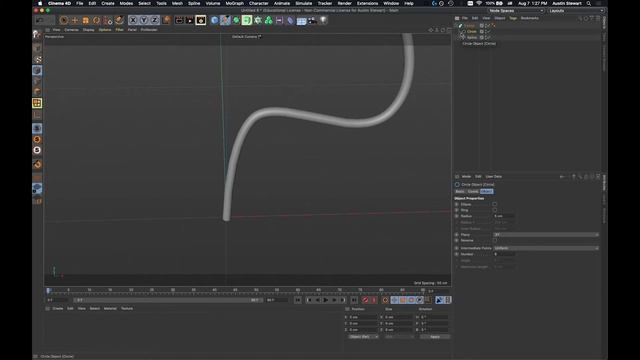
Task: Click Record Active Objects button
Action: [365, 300]
